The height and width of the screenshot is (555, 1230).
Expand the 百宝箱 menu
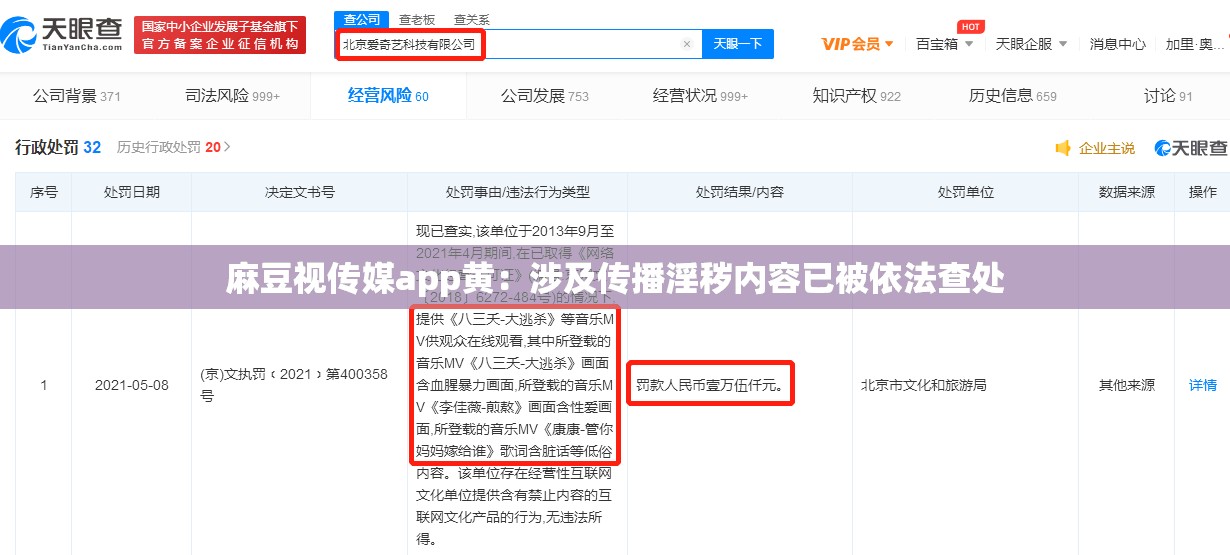pyautogui.click(x=943, y=44)
